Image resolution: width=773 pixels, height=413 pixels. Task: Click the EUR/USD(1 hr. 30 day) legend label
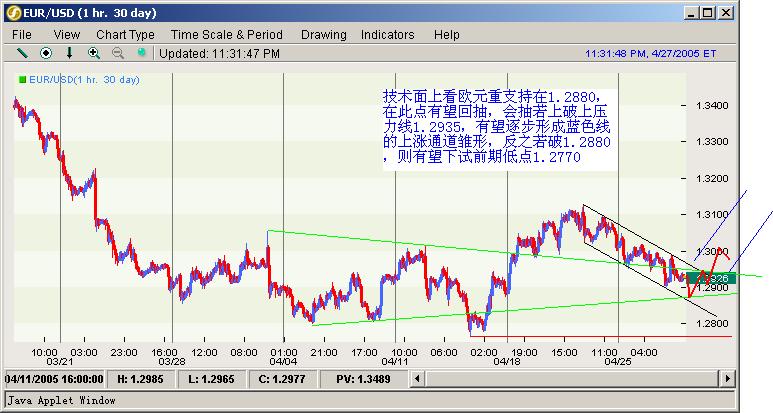[x=84, y=79]
